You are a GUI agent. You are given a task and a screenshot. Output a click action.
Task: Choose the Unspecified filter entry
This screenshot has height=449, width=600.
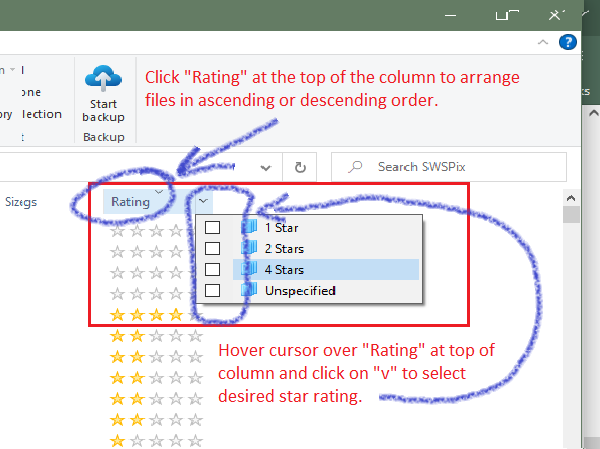click(x=299, y=291)
